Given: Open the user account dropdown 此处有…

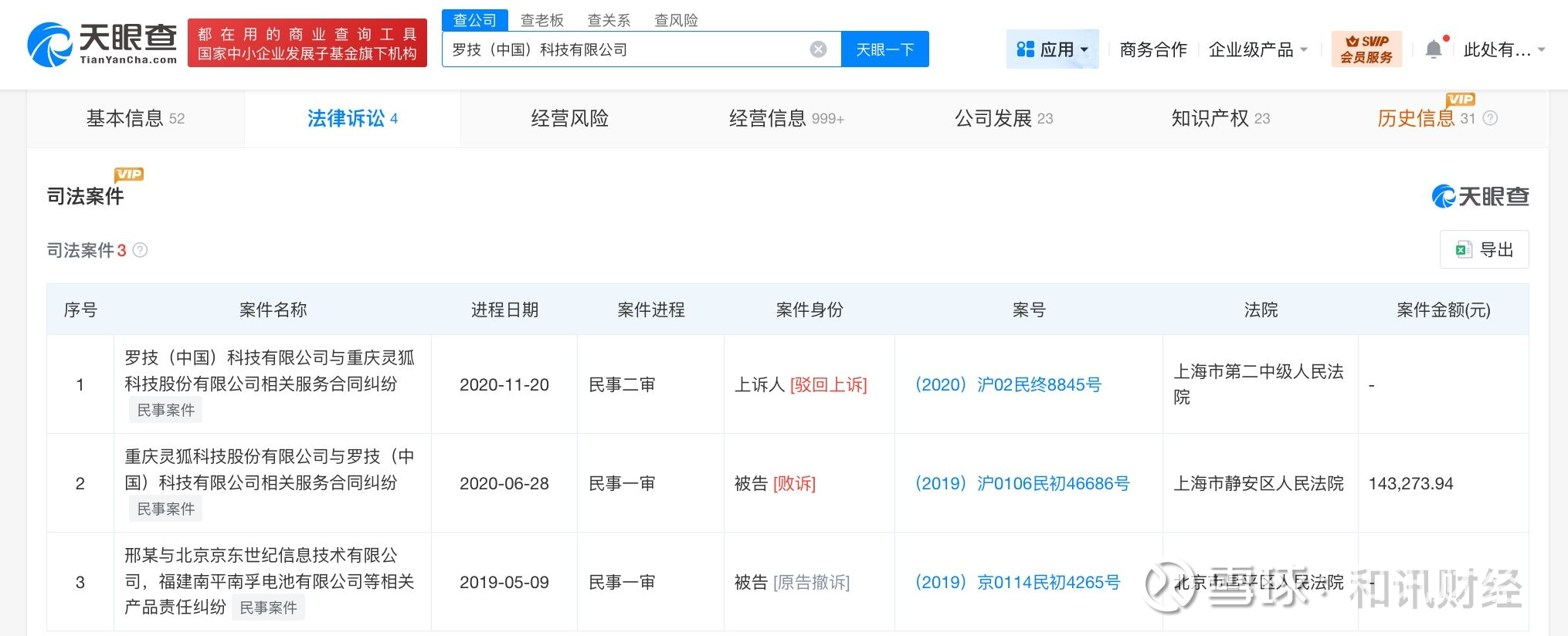Looking at the screenshot, I should [x=1503, y=49].
